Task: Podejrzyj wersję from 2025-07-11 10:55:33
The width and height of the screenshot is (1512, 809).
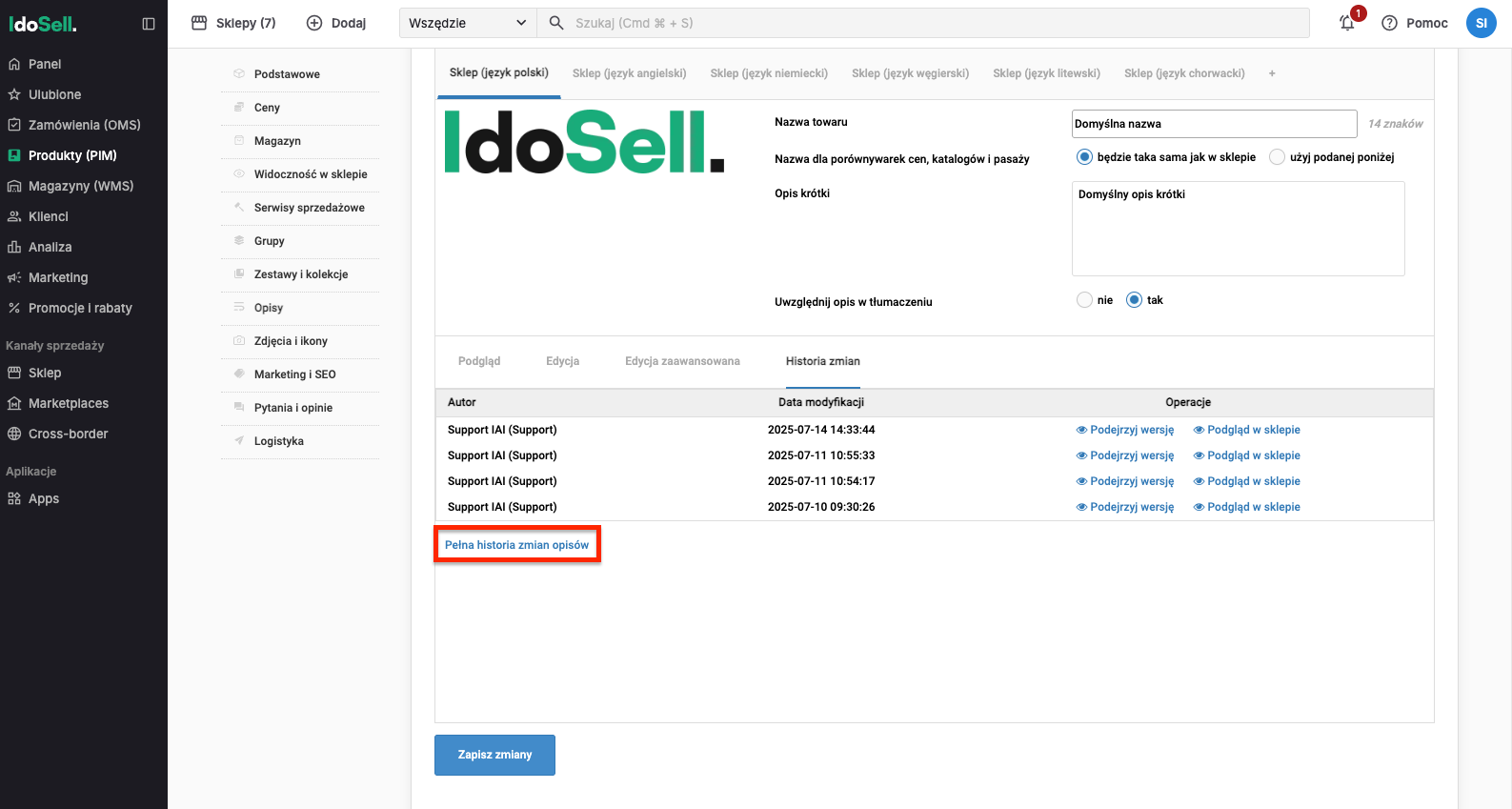Action: point(1125,455)
